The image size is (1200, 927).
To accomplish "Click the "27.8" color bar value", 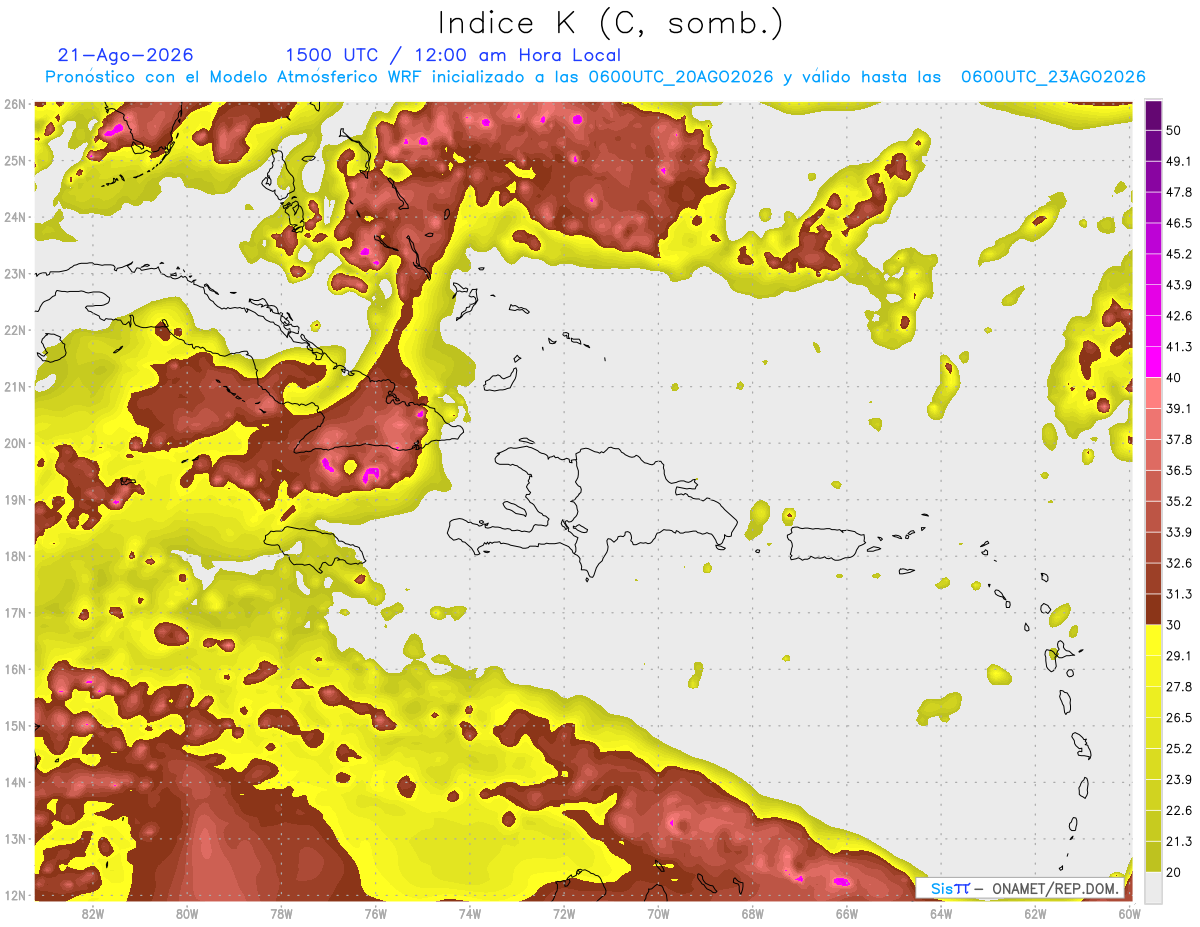I will tap(1180, 687).
